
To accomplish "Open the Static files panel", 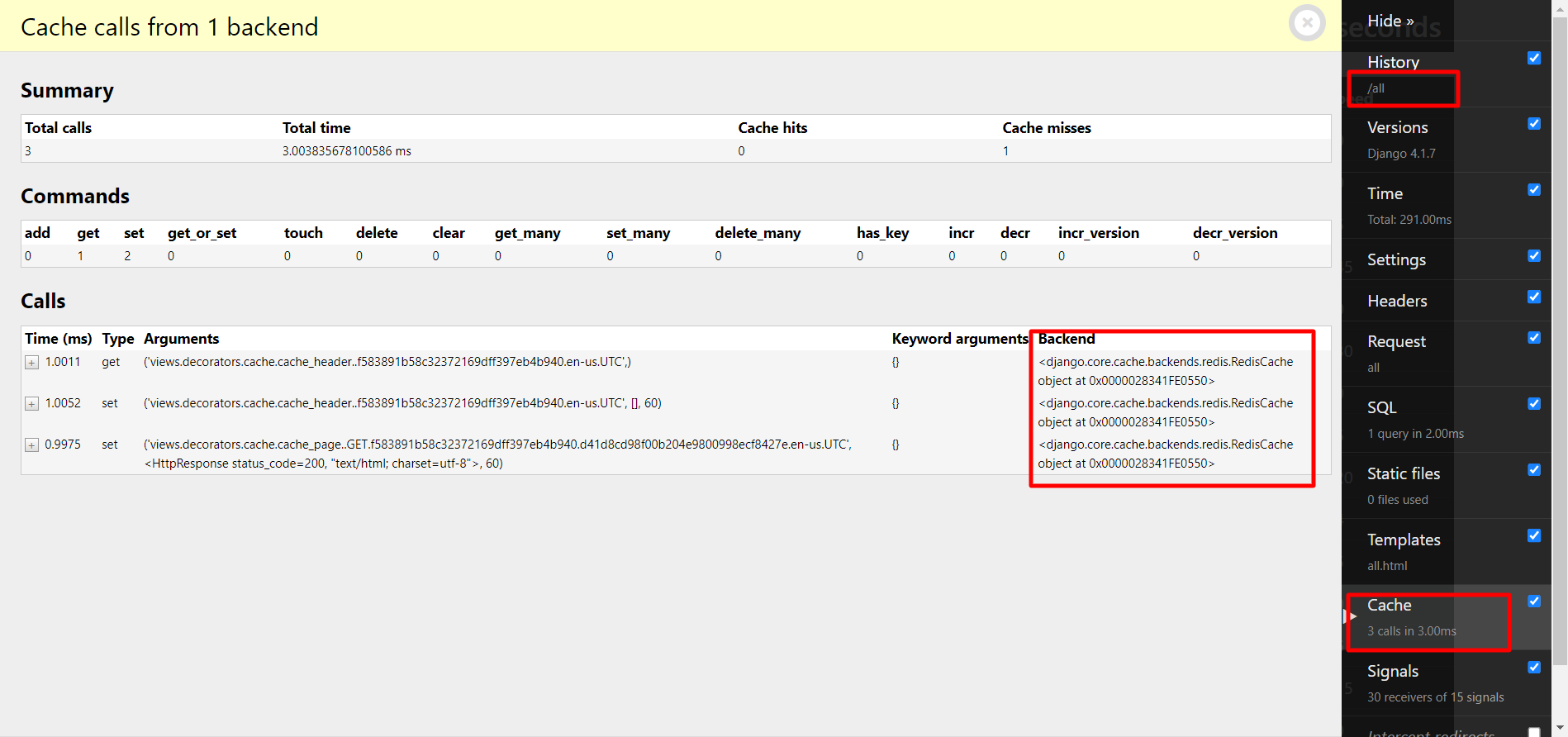I will tap(1403, 473).
